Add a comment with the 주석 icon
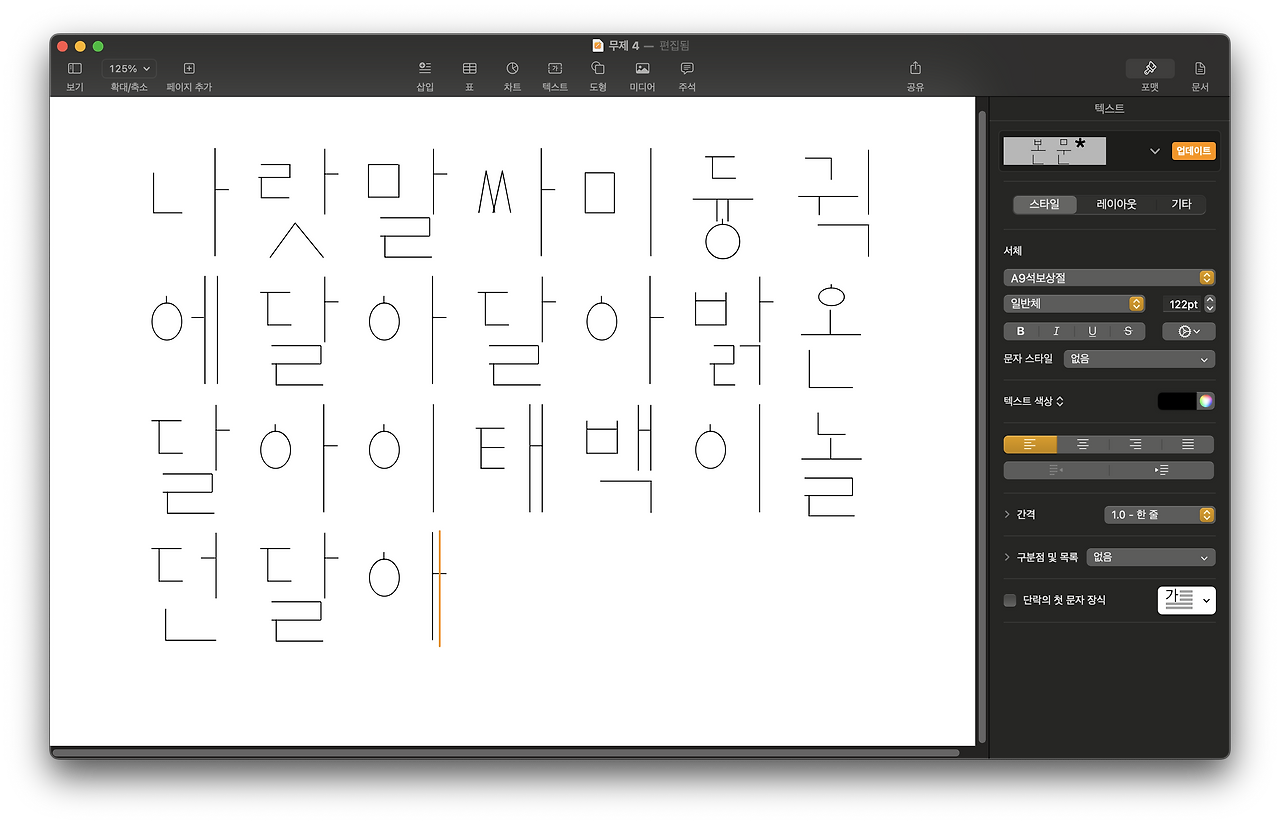 click(685, 70)
